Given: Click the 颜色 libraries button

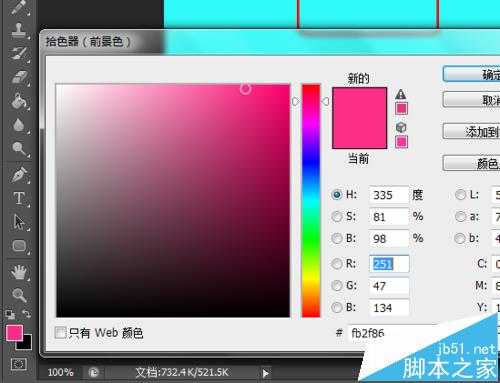Looking at the screenshot, I should pos(471,163).
